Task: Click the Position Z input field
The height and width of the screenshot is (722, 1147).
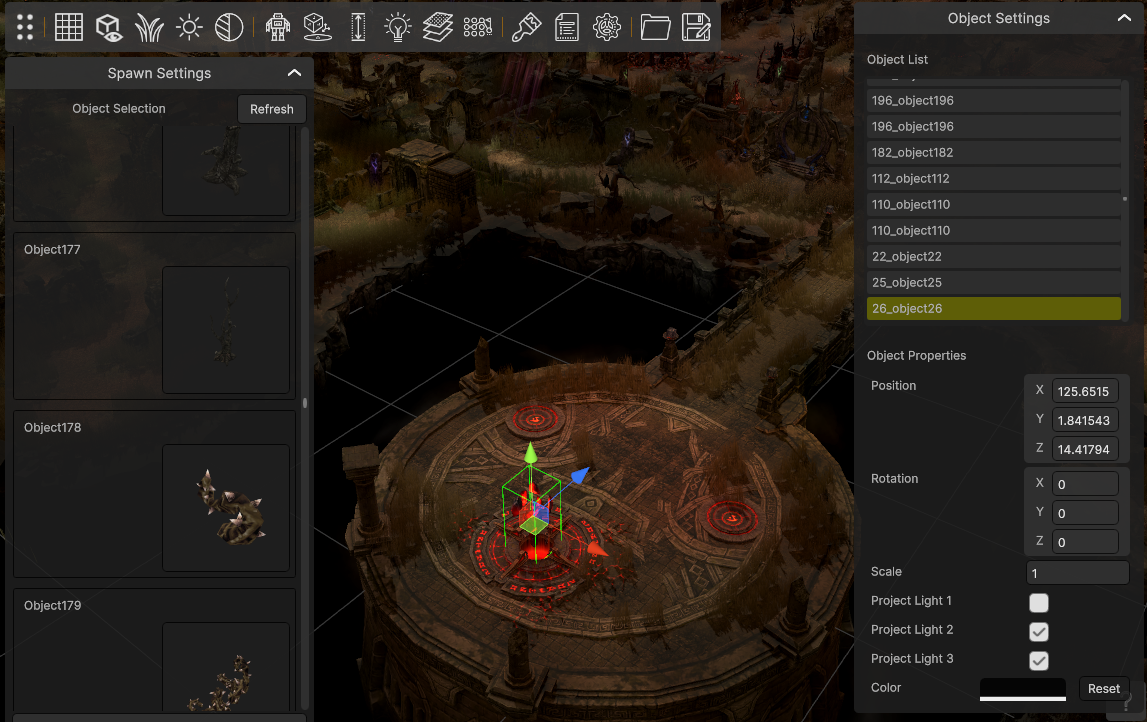Action: [x=1085, y=449]
